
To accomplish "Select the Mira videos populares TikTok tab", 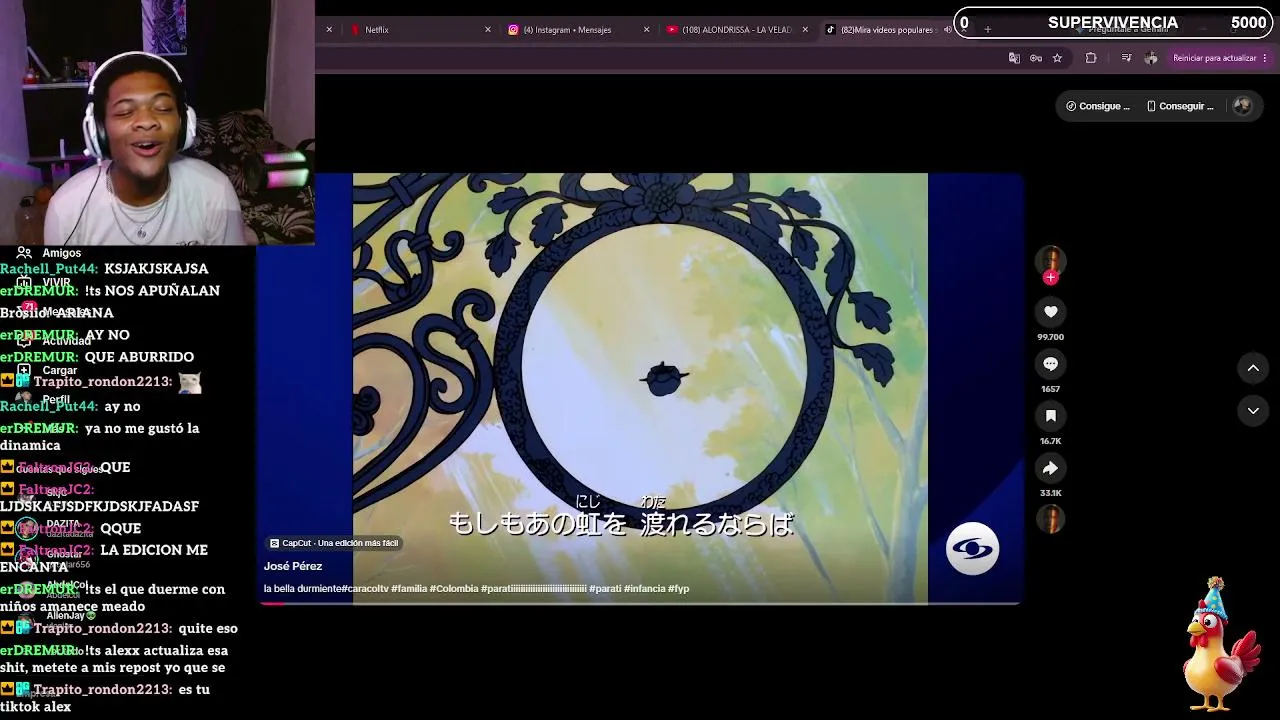I will [x=887, y=30].
